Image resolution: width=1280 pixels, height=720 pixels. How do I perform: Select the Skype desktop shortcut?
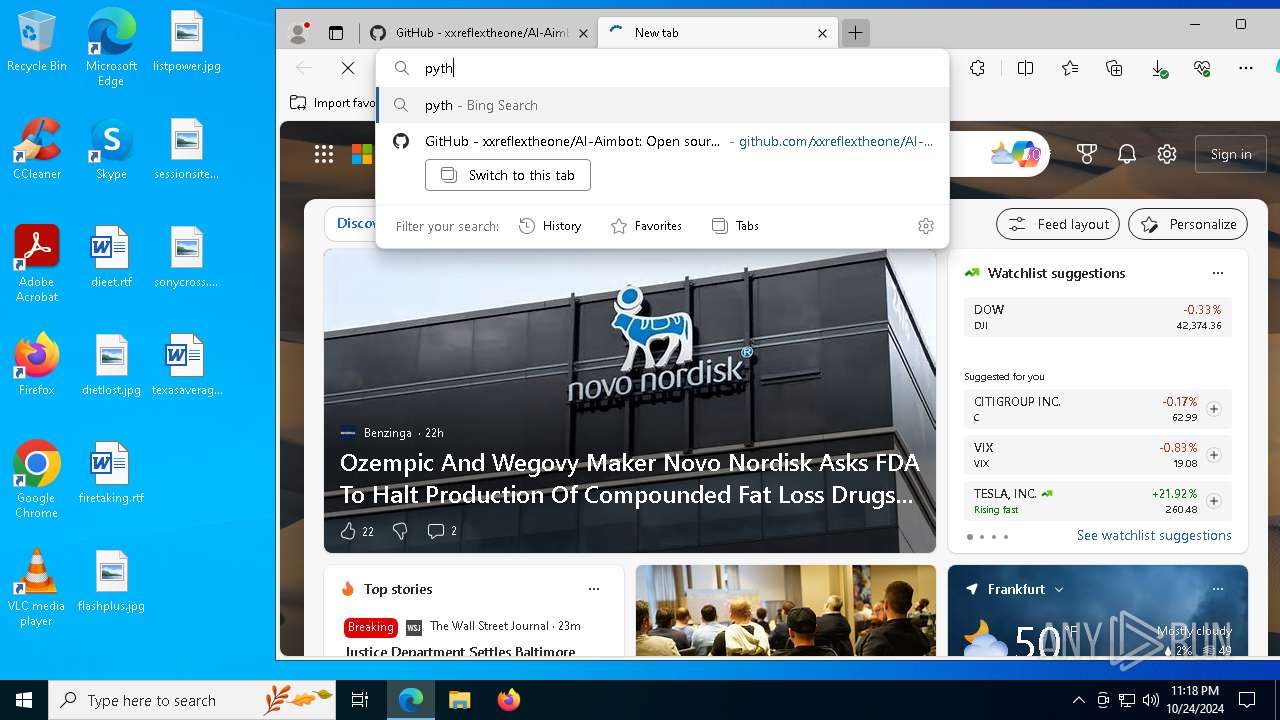tap(111, 149)
